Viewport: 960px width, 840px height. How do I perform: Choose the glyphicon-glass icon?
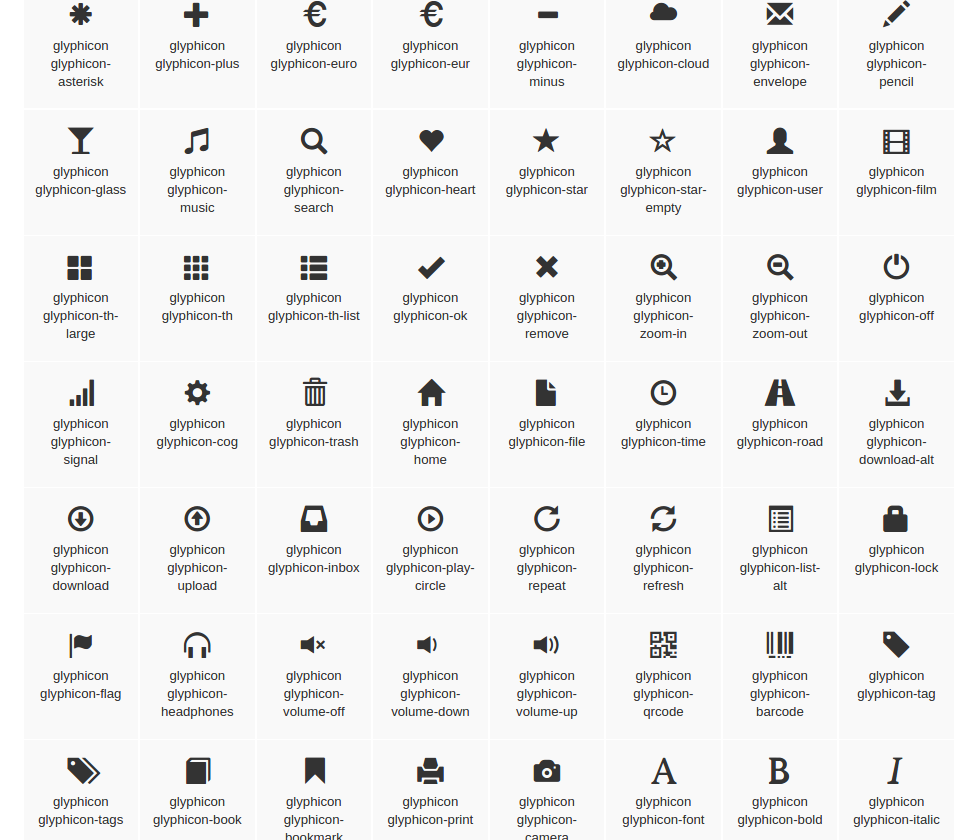click(80, 141)
